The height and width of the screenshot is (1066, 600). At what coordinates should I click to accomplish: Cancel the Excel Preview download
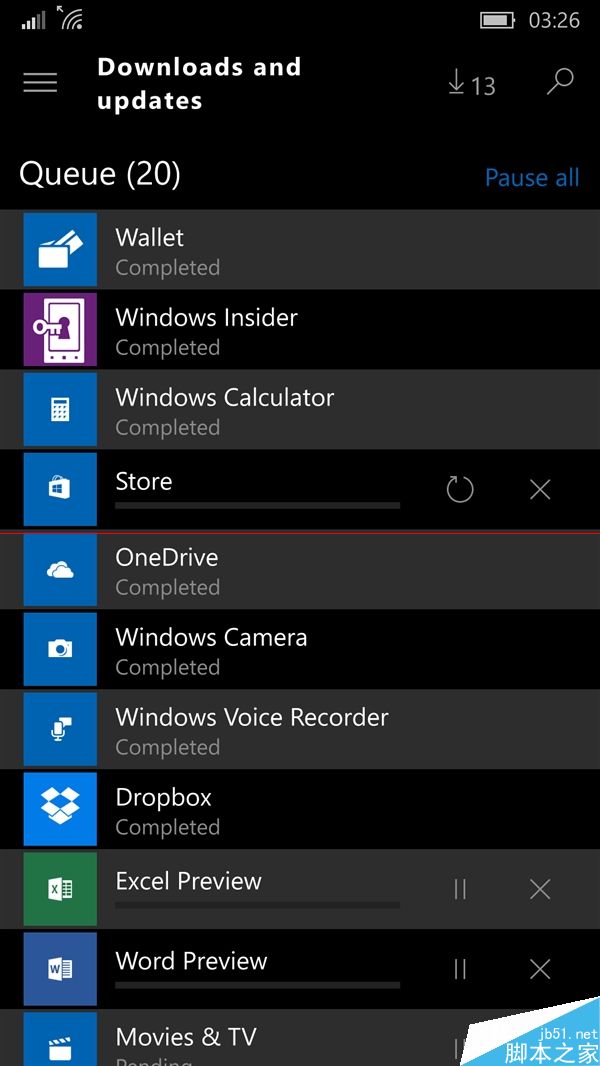tap(540, 889)
